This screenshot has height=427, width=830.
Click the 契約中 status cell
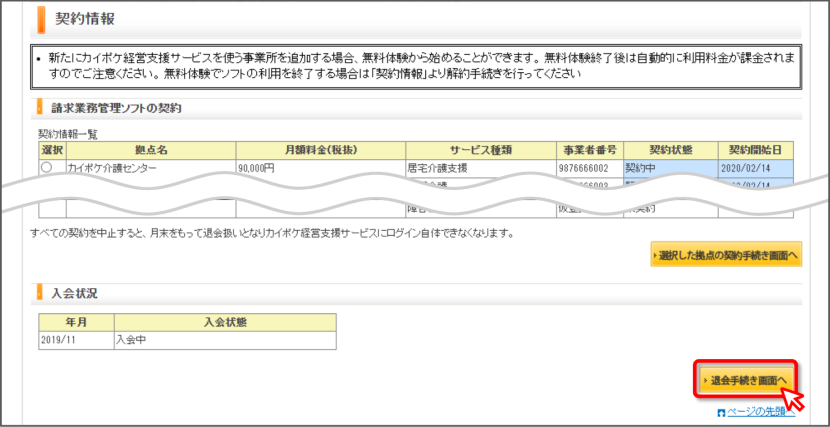671,168
